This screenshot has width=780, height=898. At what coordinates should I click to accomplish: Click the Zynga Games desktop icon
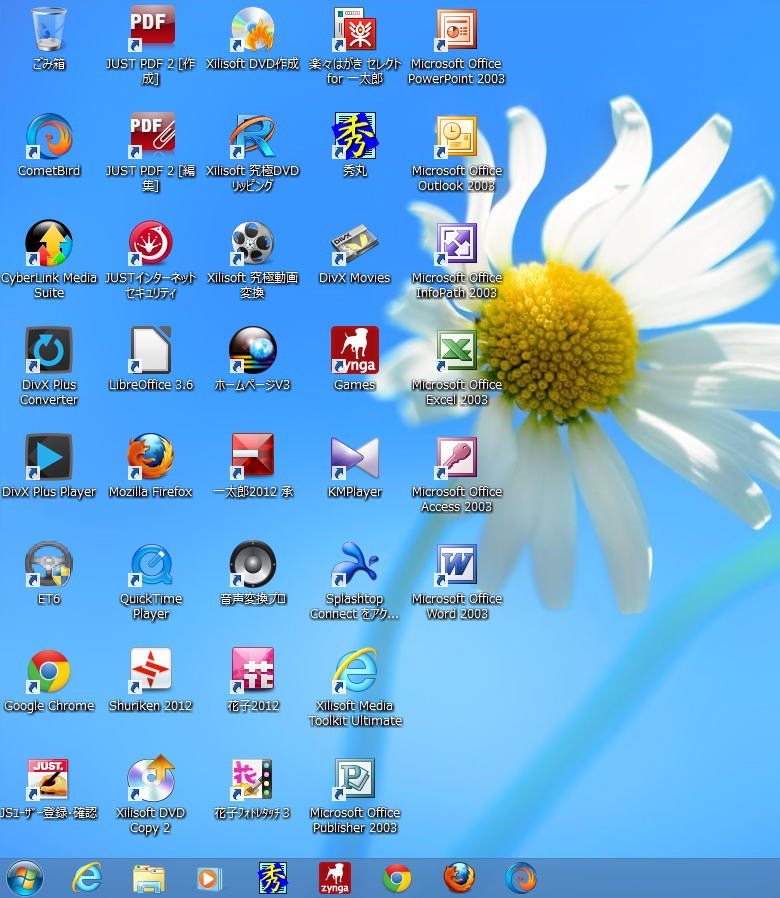(355, 351)
